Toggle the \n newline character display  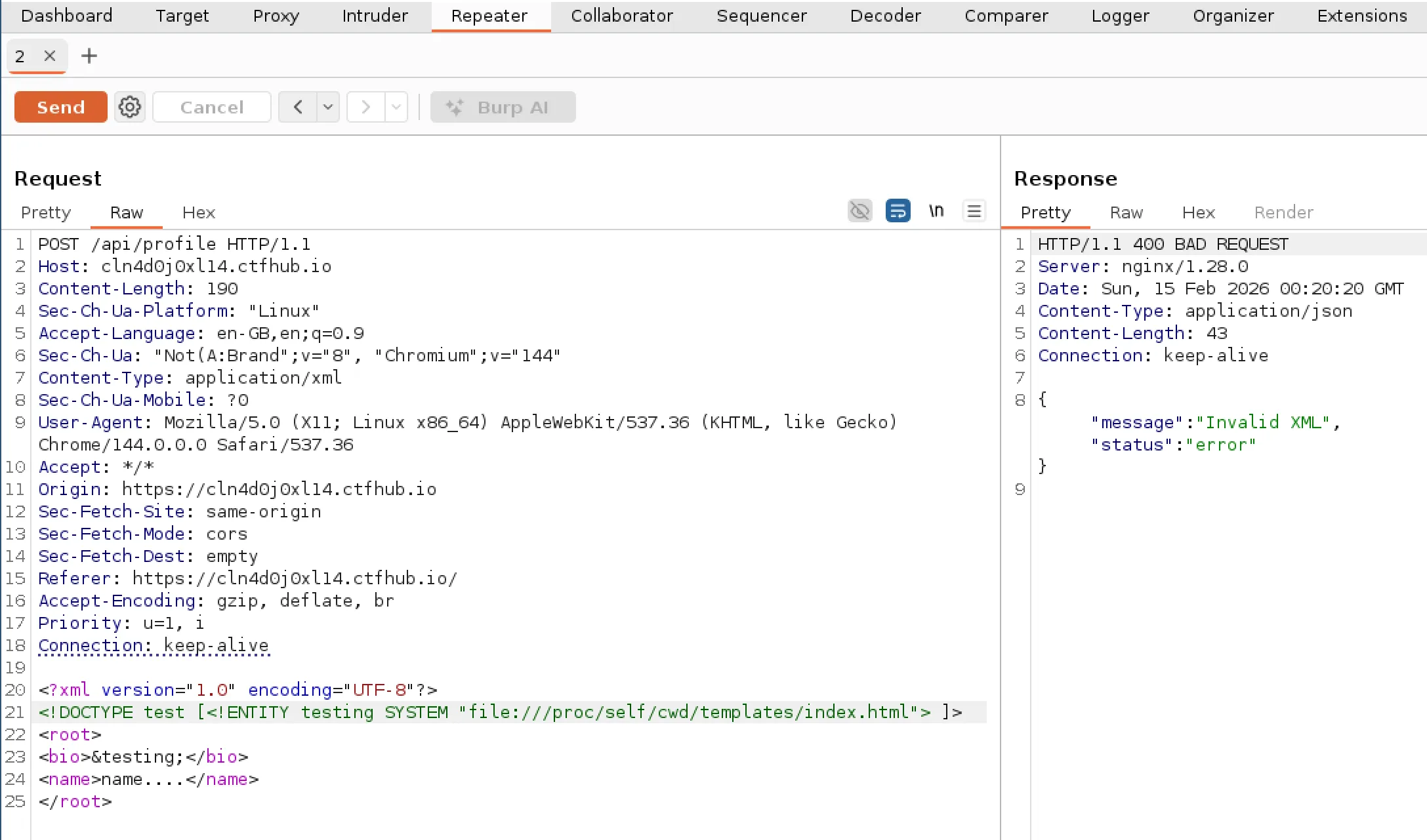936,210
